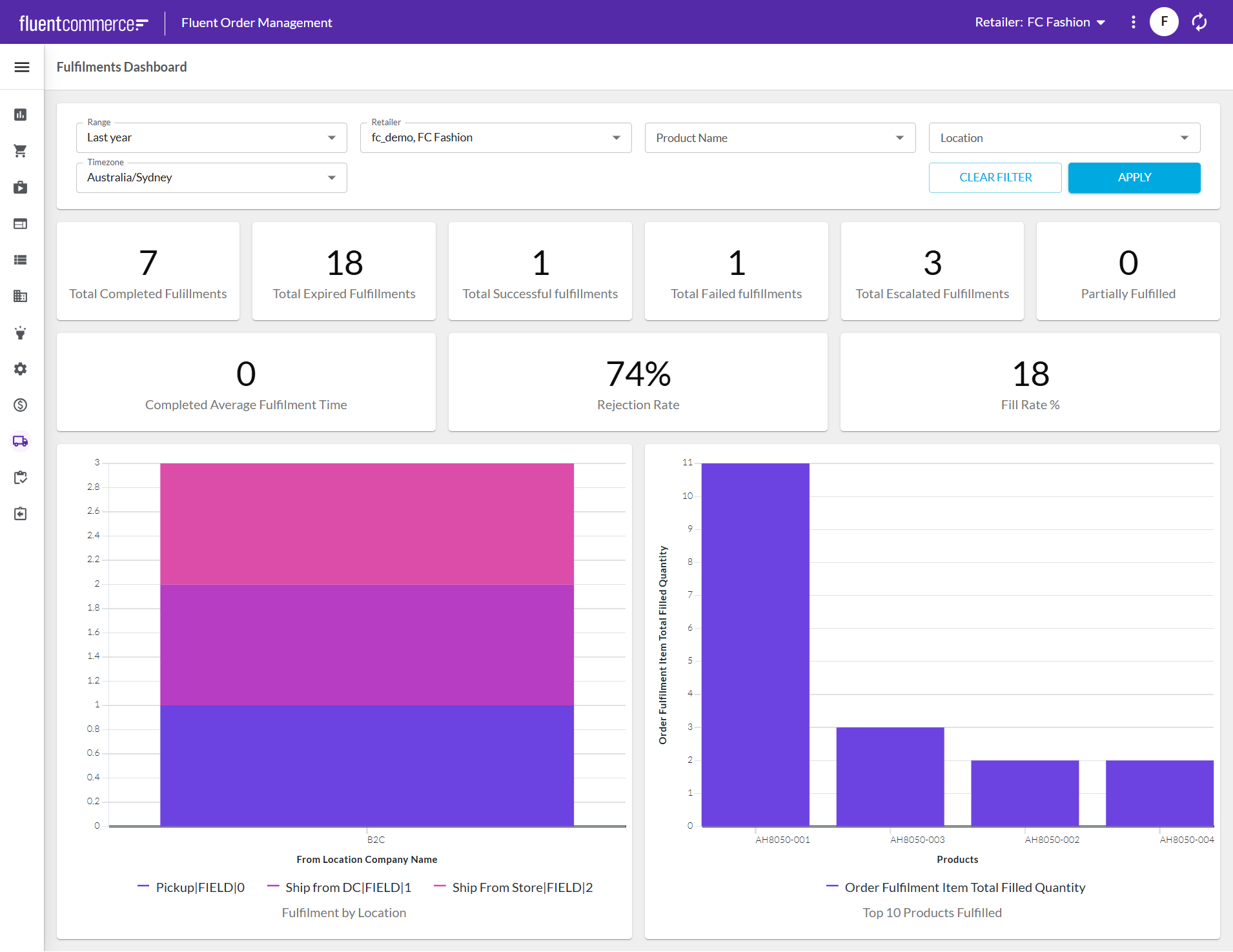Open the gear settings sidebar icon
1233x952 pixels.
click(x=21, y=369)
